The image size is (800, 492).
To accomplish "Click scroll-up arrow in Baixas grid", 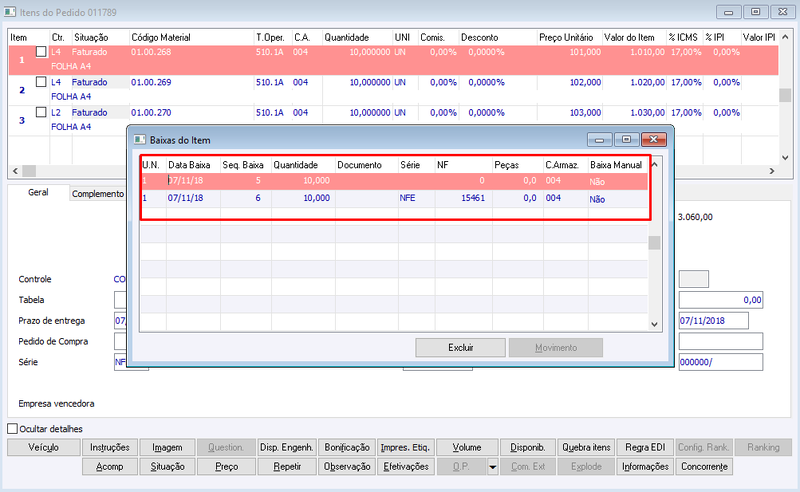I will [655, 165].
